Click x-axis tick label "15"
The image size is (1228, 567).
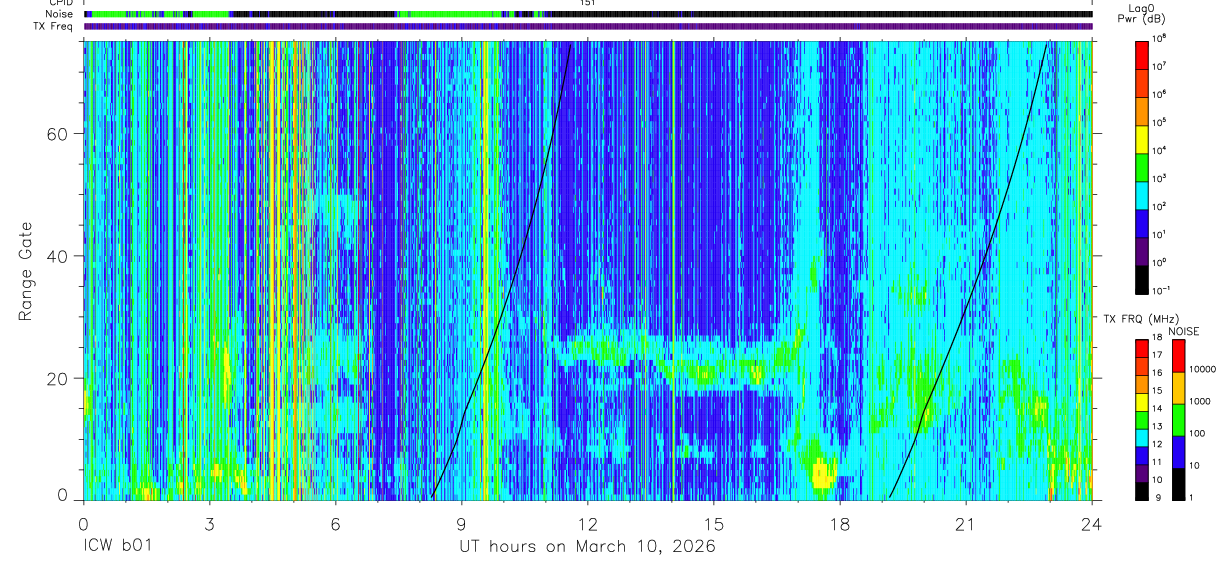pos(714,524)
